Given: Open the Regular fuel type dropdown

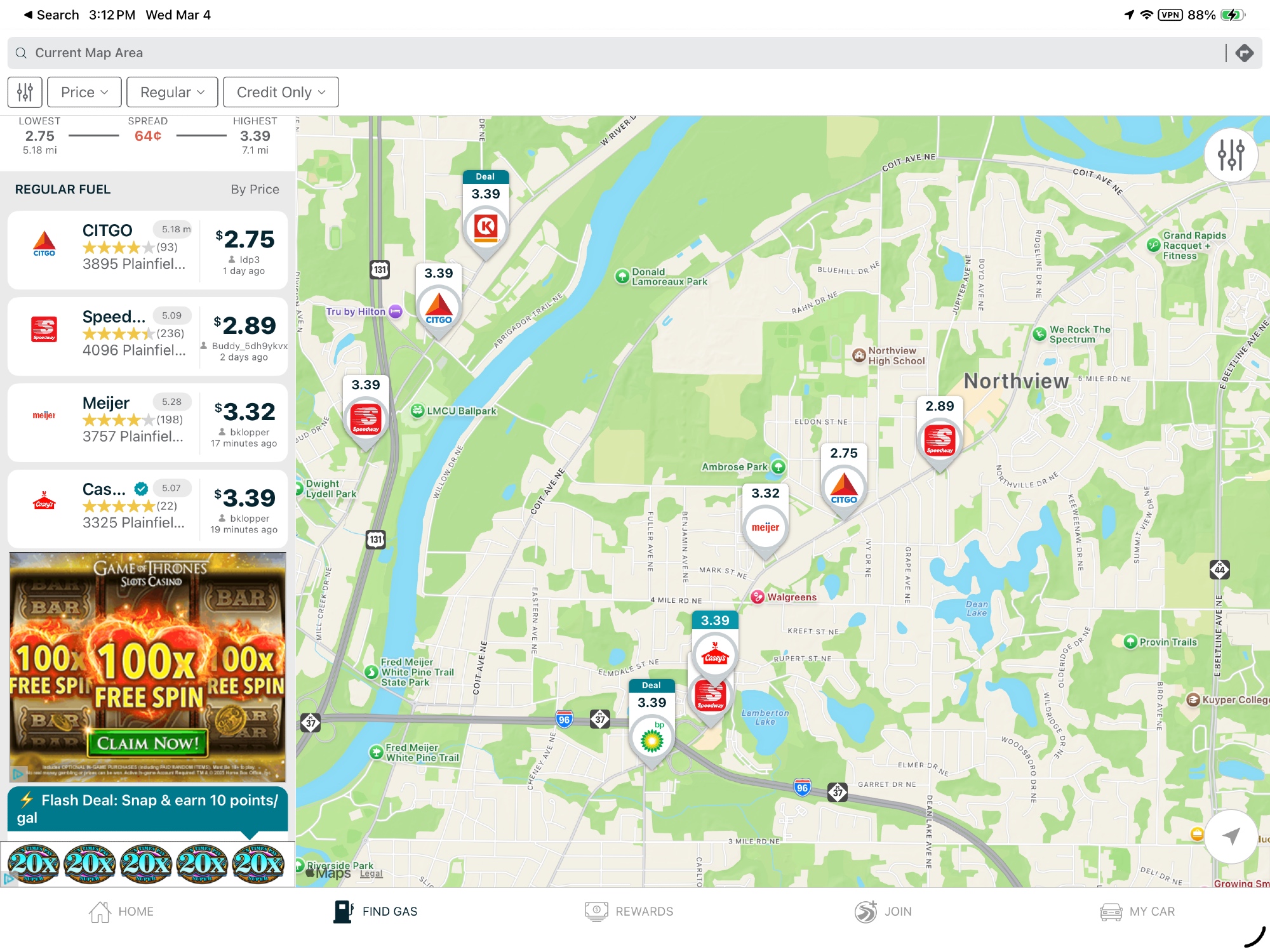Looking at the screenshot, I should [x=172, y=92].
